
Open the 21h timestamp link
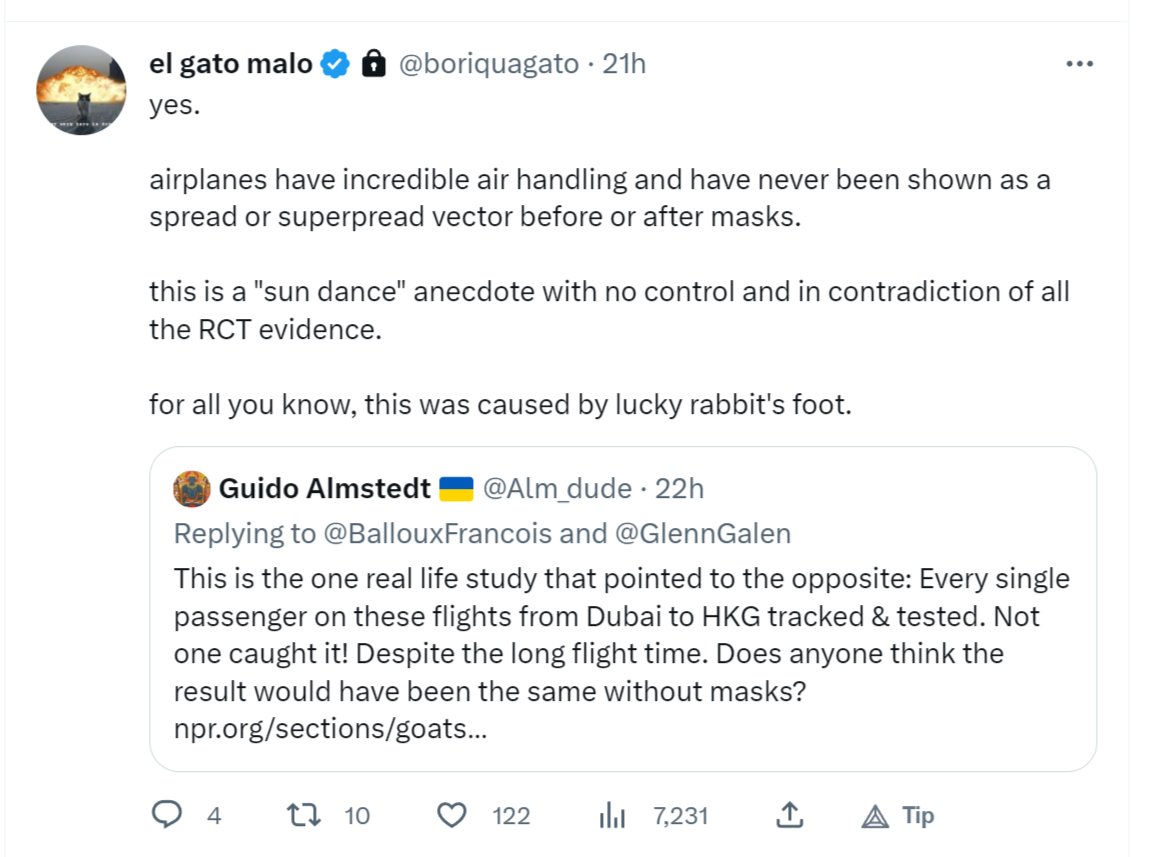(x=624, y=65)
